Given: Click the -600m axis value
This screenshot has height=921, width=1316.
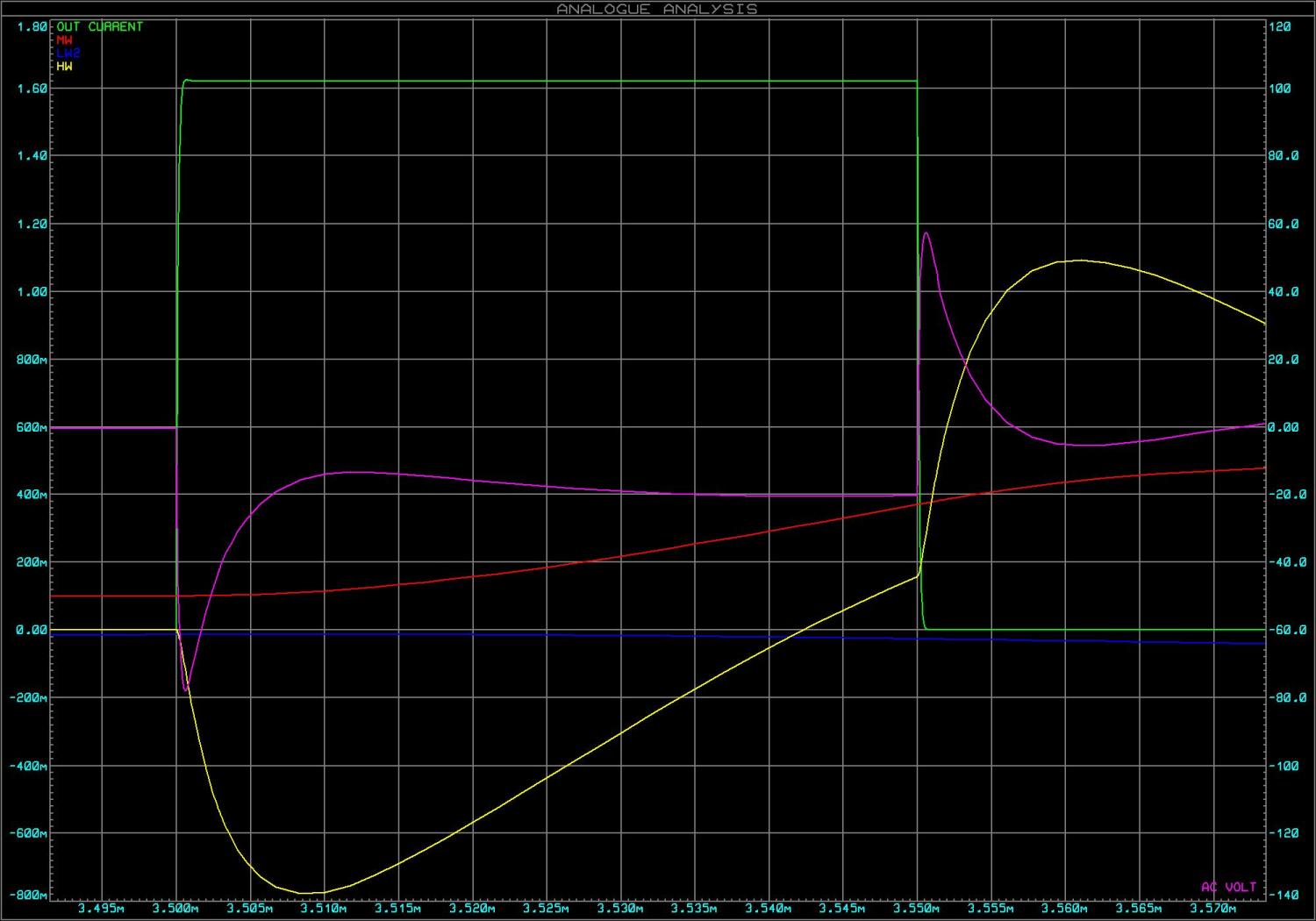Looking at the screenshot, I should (x=29, y=833).
